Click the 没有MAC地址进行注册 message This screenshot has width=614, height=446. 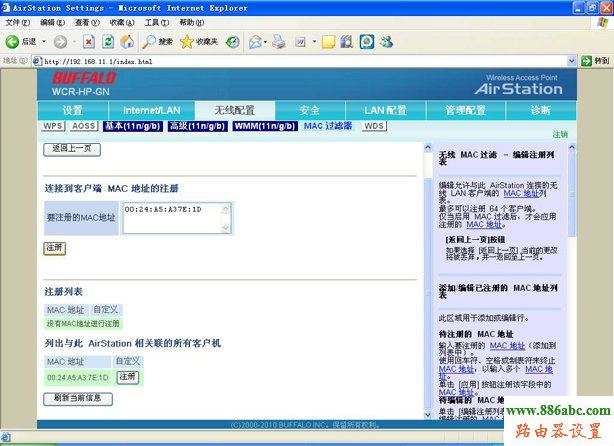83,323
